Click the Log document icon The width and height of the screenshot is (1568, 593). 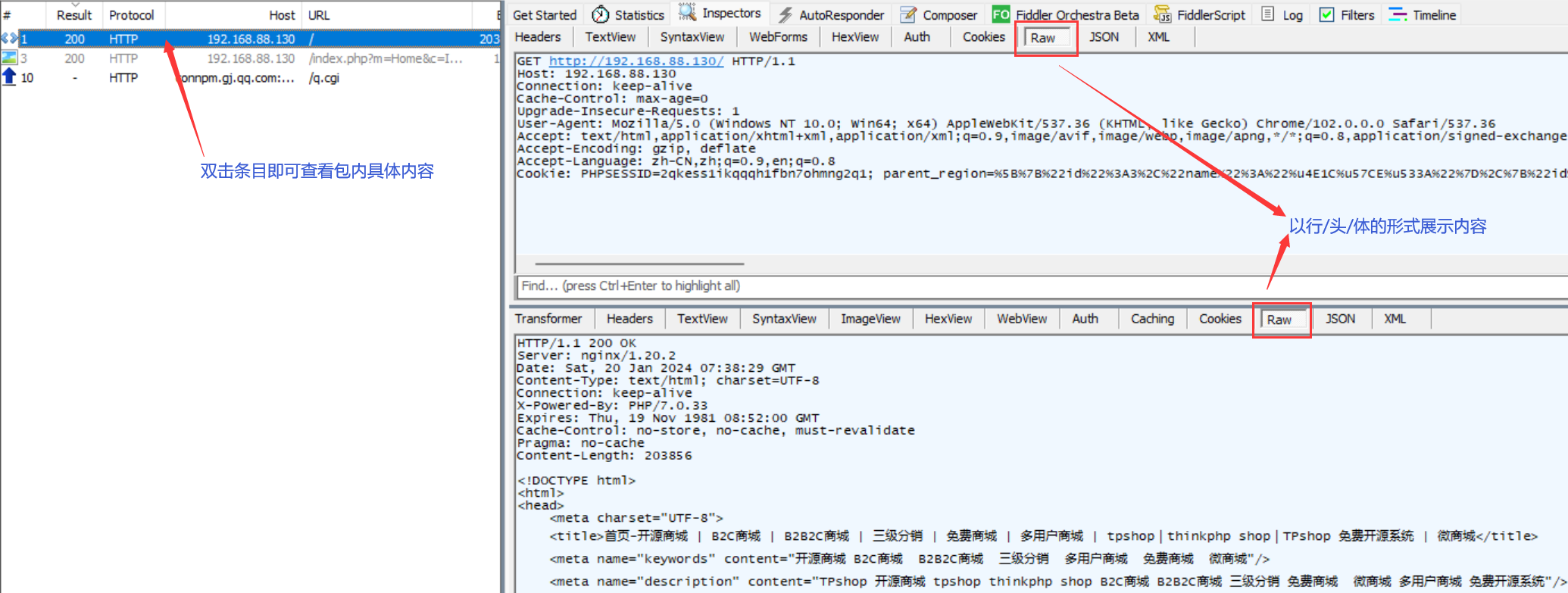(x=1267, y=14)
